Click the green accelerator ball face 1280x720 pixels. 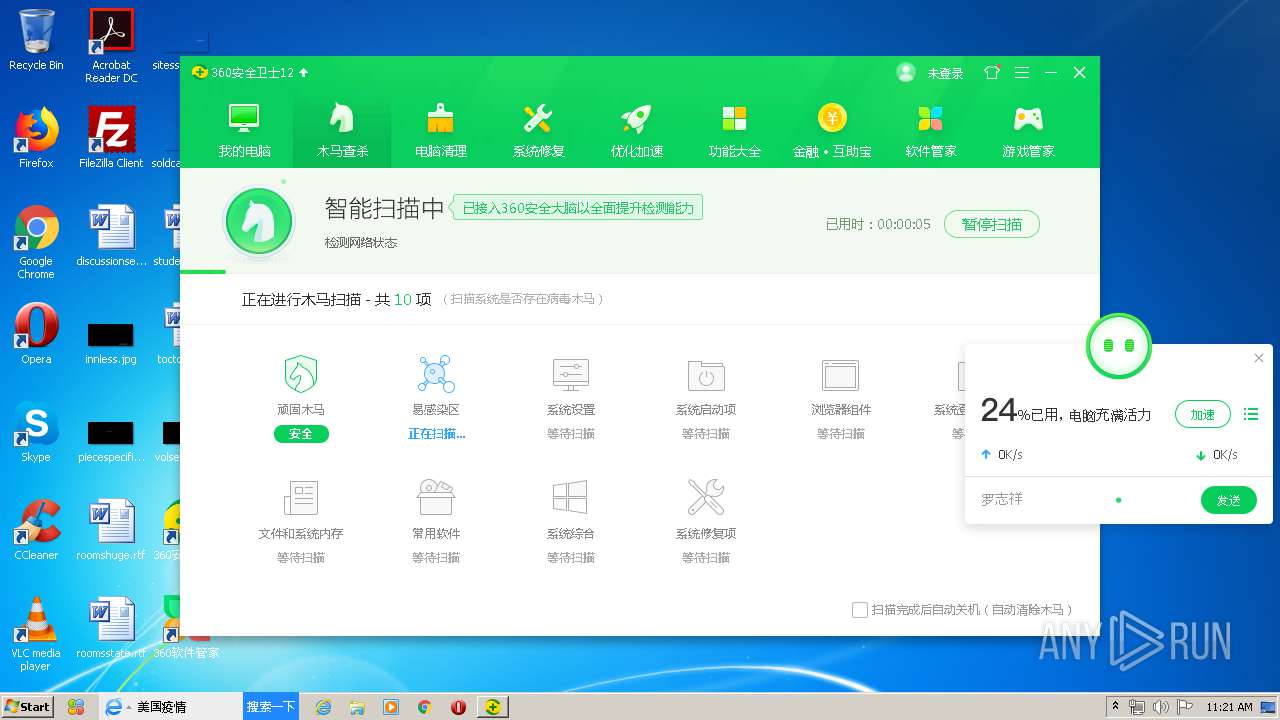1119,345
